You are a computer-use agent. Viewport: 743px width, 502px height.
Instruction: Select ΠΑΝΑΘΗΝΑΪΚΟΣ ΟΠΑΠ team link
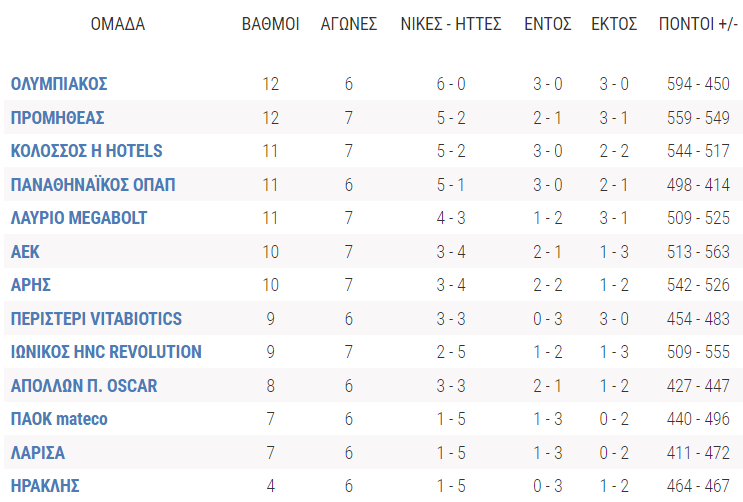(95, 185)
